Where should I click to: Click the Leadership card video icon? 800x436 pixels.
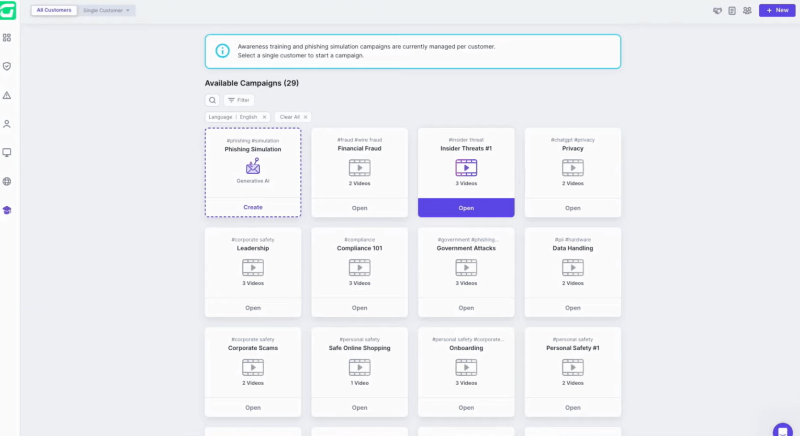253,268
